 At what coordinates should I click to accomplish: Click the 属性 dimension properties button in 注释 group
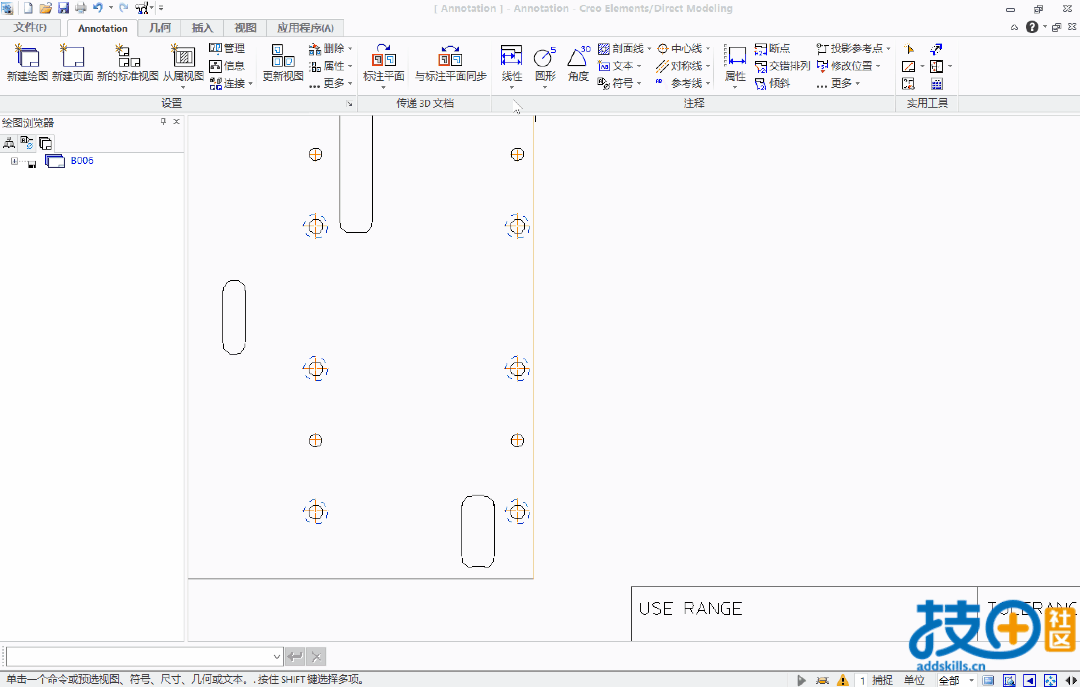click(x=736, y=63)
